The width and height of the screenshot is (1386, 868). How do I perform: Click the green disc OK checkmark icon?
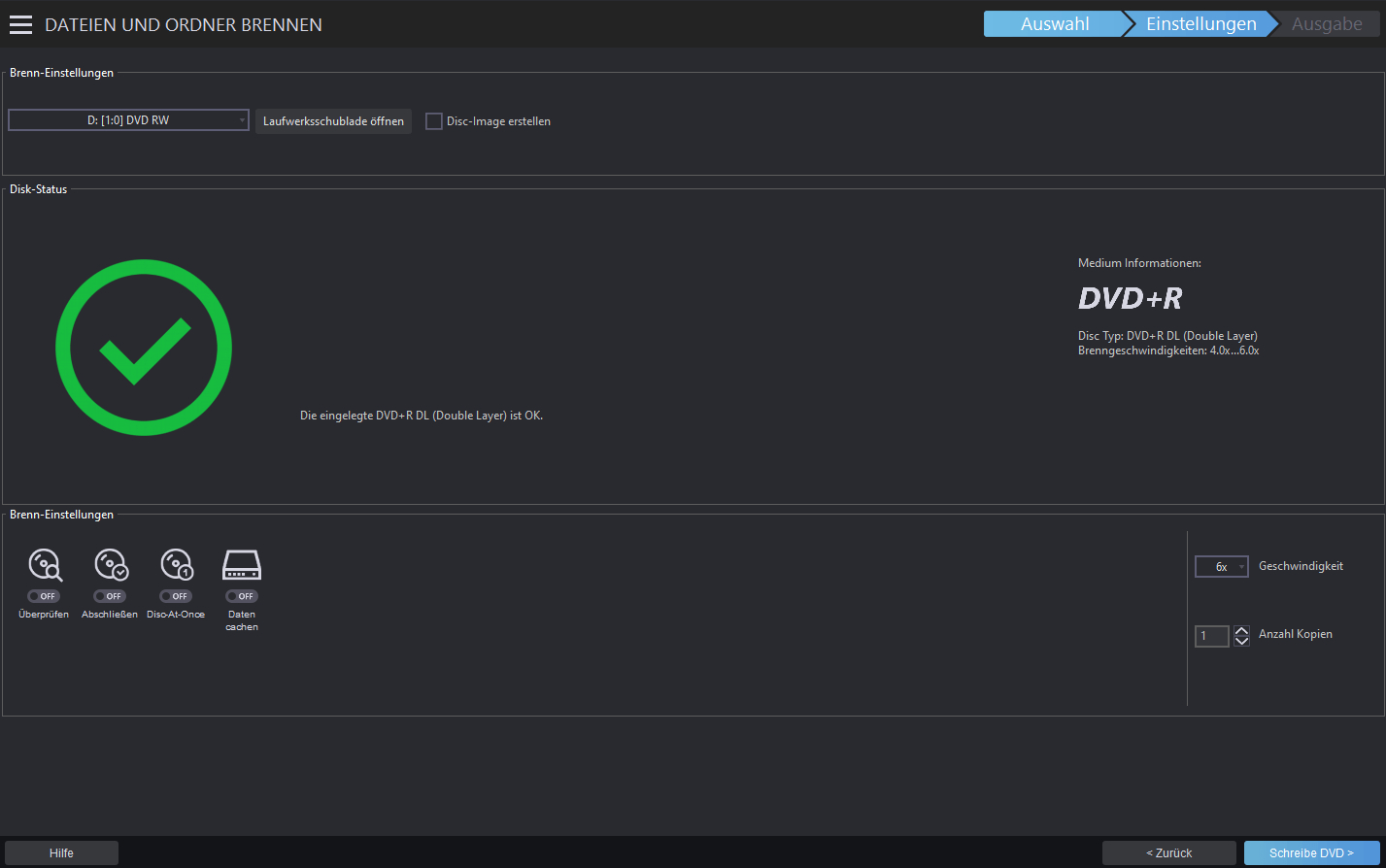point(144,348)
